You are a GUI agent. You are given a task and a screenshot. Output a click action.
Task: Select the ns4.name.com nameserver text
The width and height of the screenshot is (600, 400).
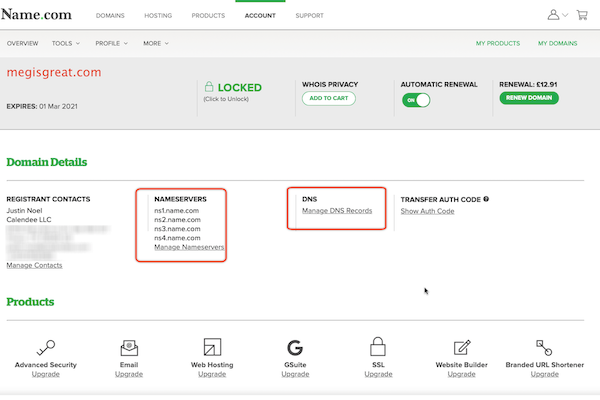click(x=177, y=238)
